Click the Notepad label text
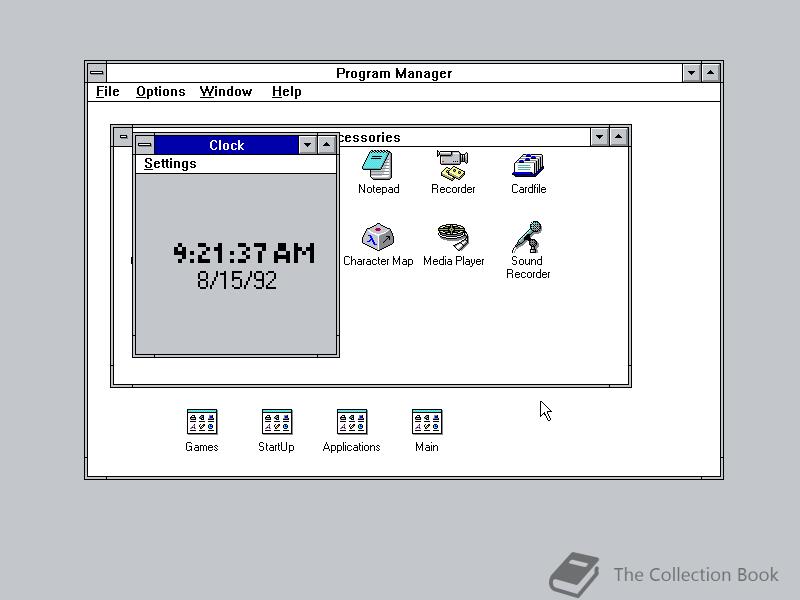800x600 pixels. 379,189
